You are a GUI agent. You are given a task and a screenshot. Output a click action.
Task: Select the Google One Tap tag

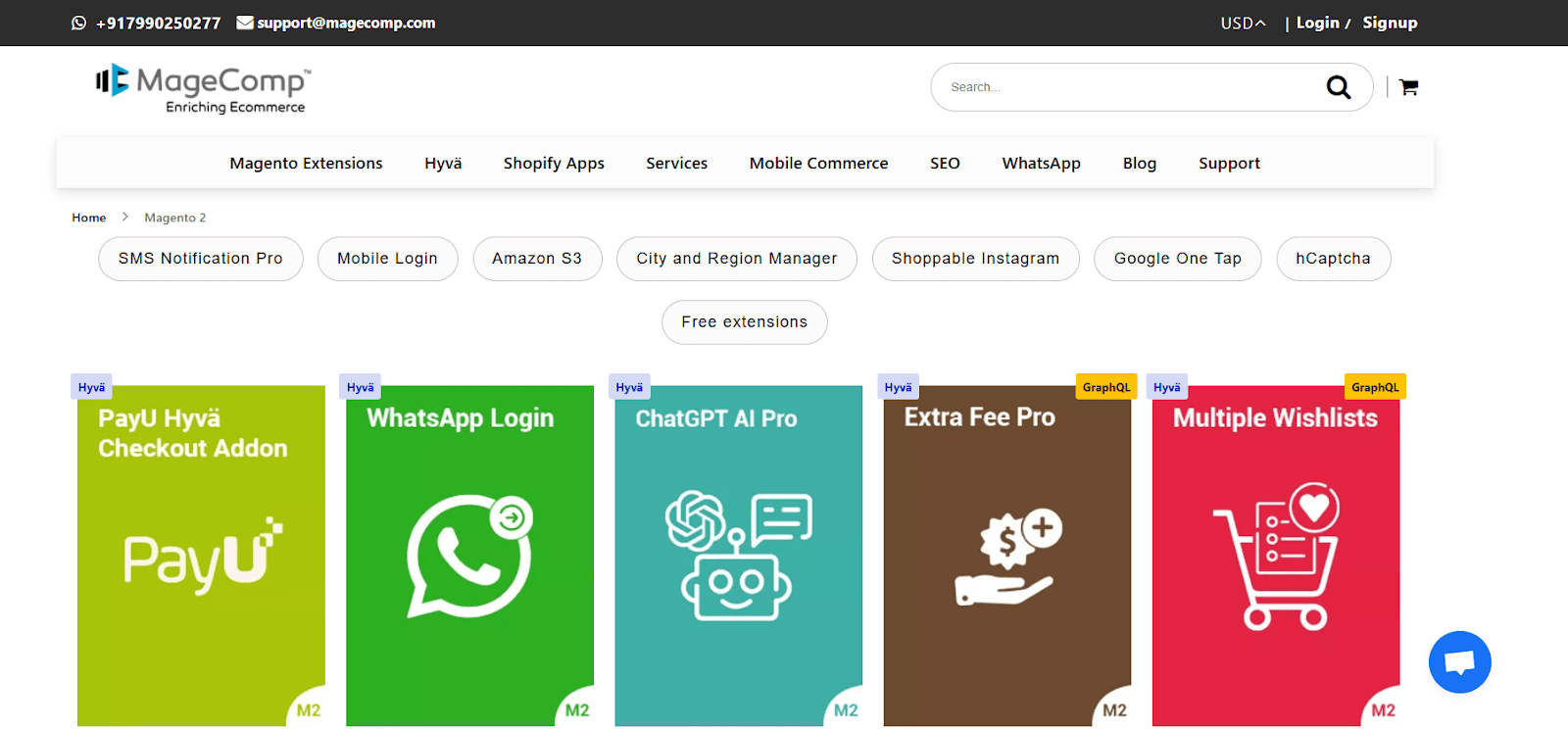tap(1178, 259)
